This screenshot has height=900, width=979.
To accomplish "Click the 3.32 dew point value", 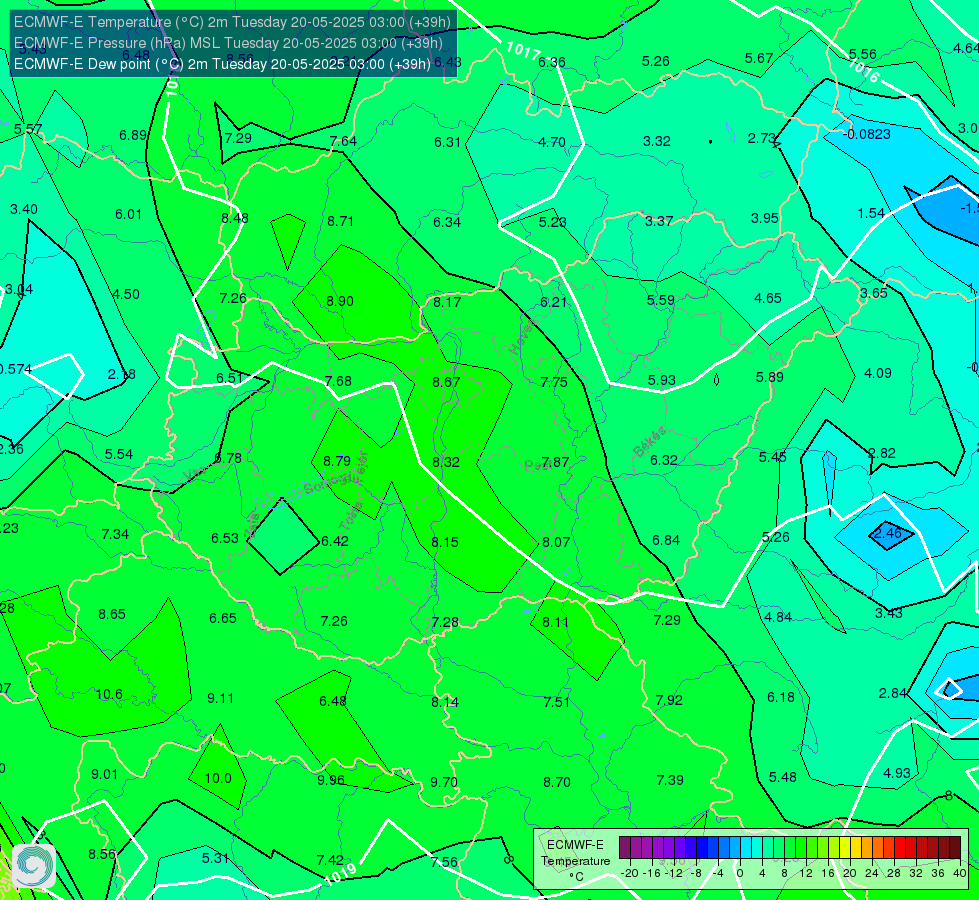I will (x=657, y=141).
